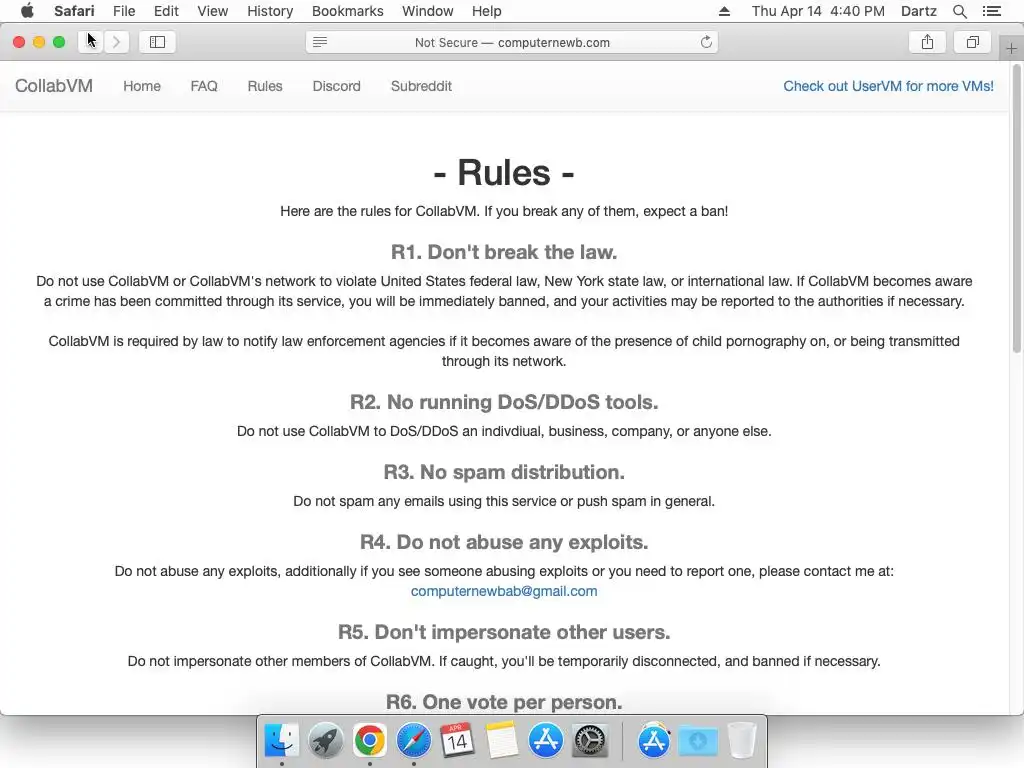Click the Safari forward arrow button

[116, 42]
